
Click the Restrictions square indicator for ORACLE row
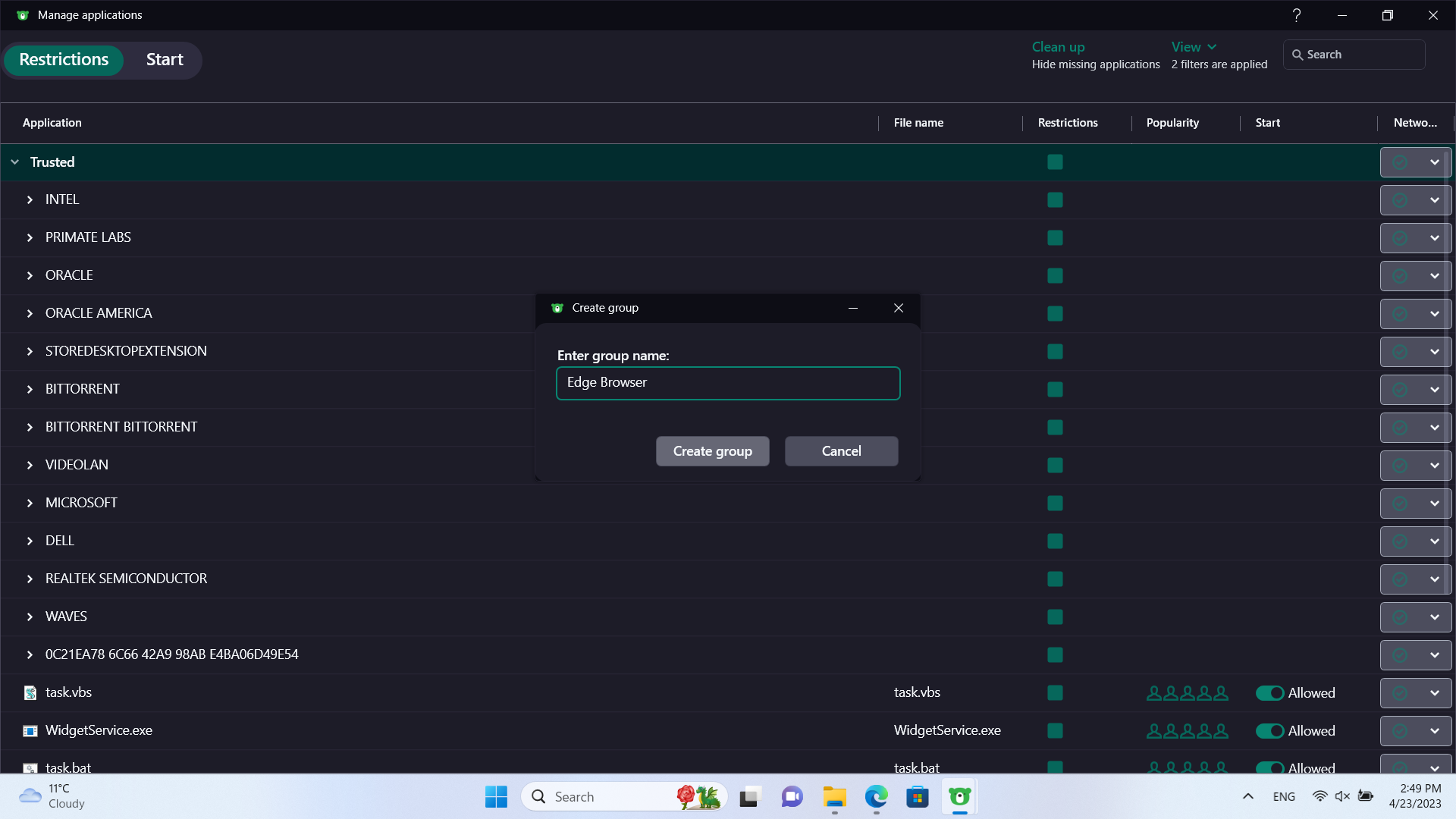click(x=1055, y=276)
